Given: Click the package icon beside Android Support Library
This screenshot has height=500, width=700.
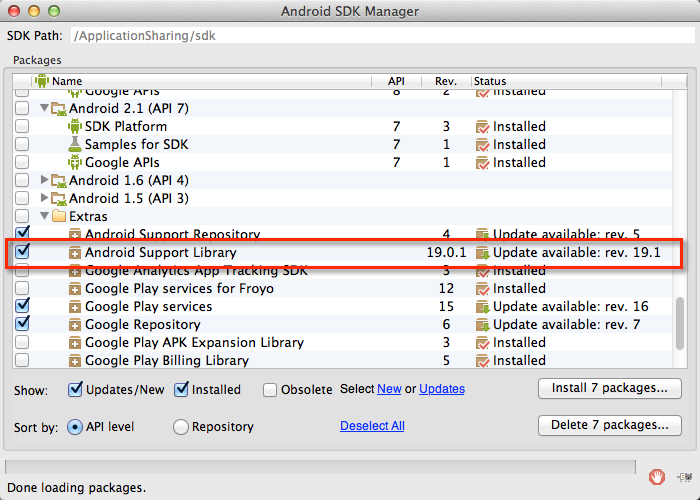Looking at the screenshot, I should click(x=74, y=253).
